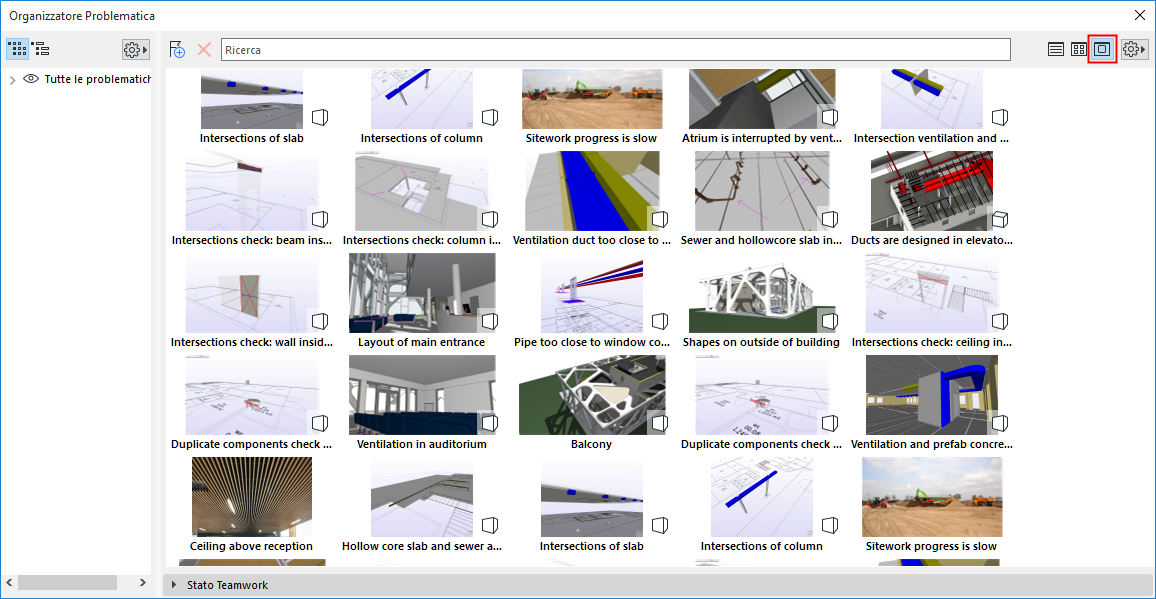Viewport: 1156px width, 599px height.
Task: Click 3D view icon beside Shapes on outside of building
Action: point(829,321)
